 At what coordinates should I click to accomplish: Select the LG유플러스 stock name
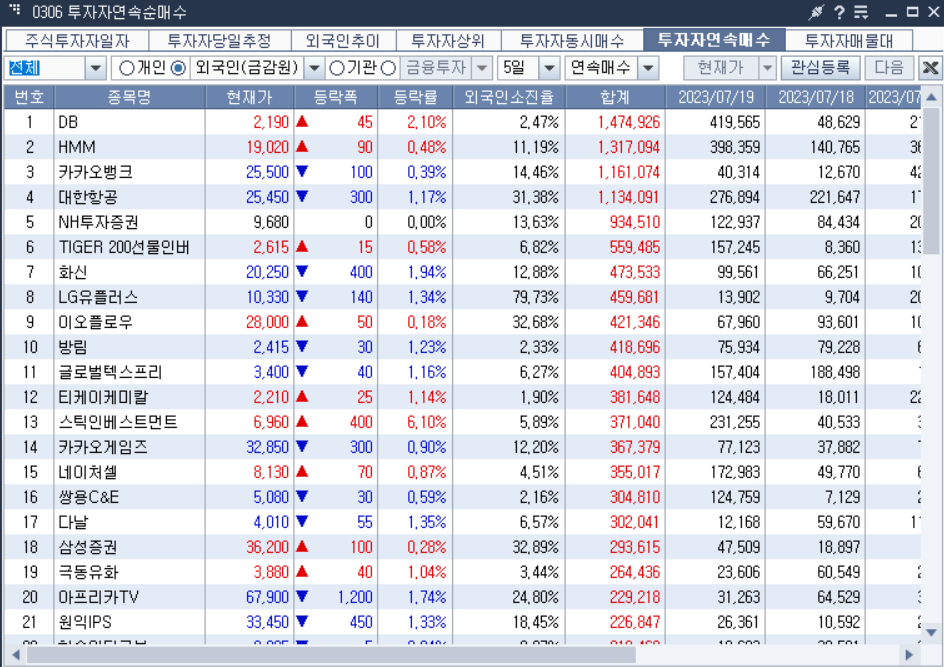[98, 297]
